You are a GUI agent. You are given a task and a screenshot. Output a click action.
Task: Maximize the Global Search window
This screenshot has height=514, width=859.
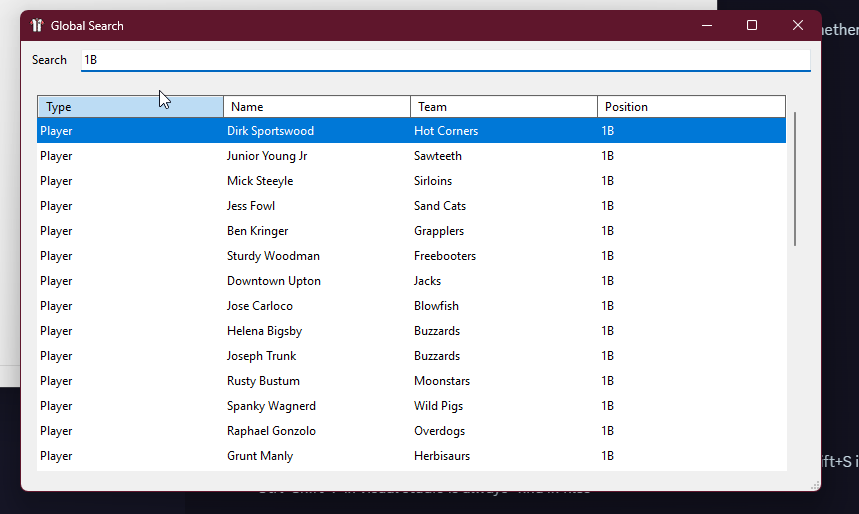pos(752,26)
